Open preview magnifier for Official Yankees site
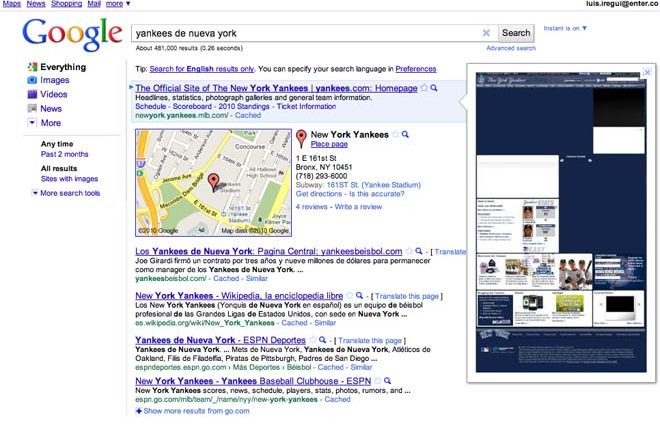660x432 pixels. point(434,88)
